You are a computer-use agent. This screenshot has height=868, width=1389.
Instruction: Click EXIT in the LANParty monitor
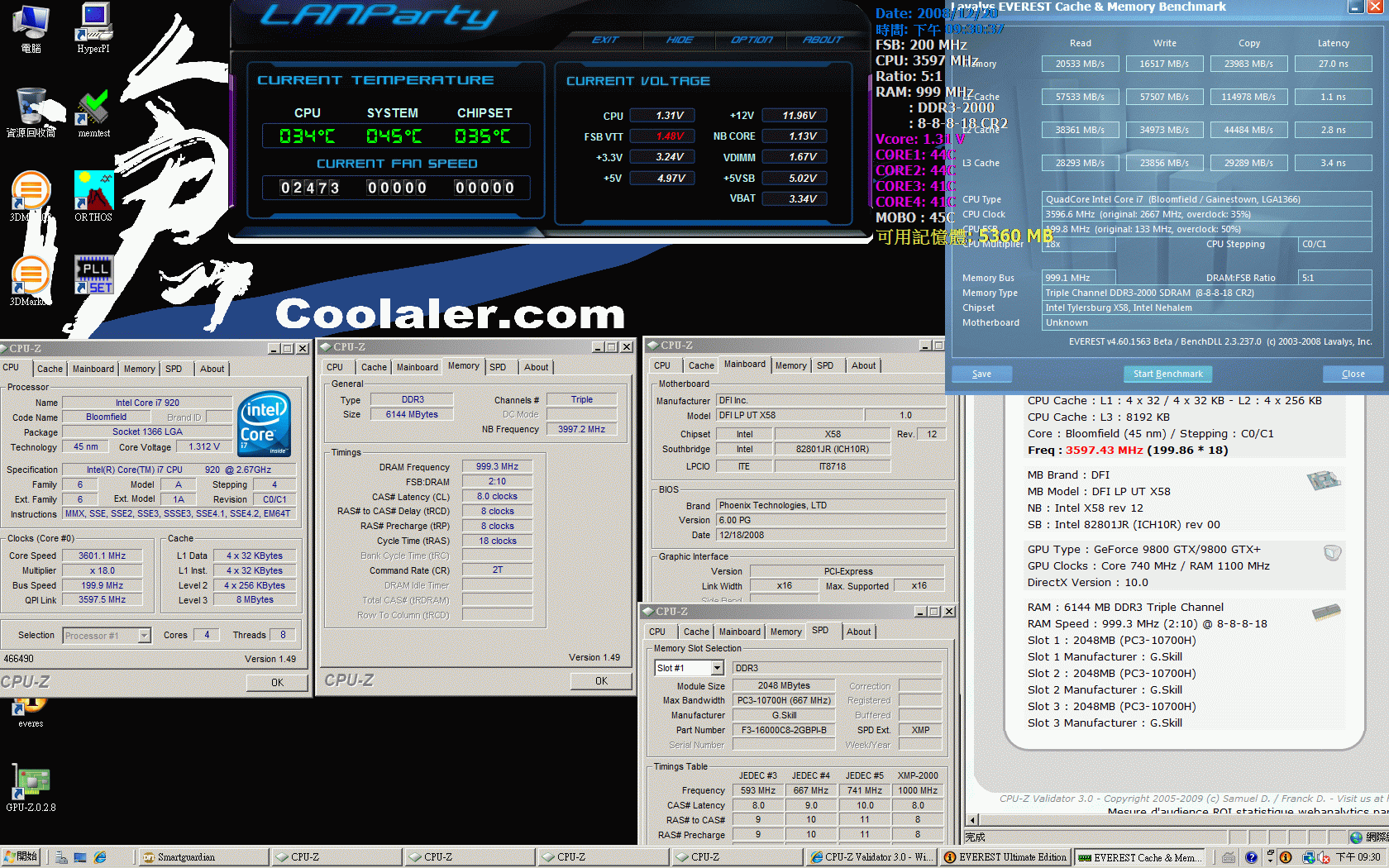click(605, 40)
